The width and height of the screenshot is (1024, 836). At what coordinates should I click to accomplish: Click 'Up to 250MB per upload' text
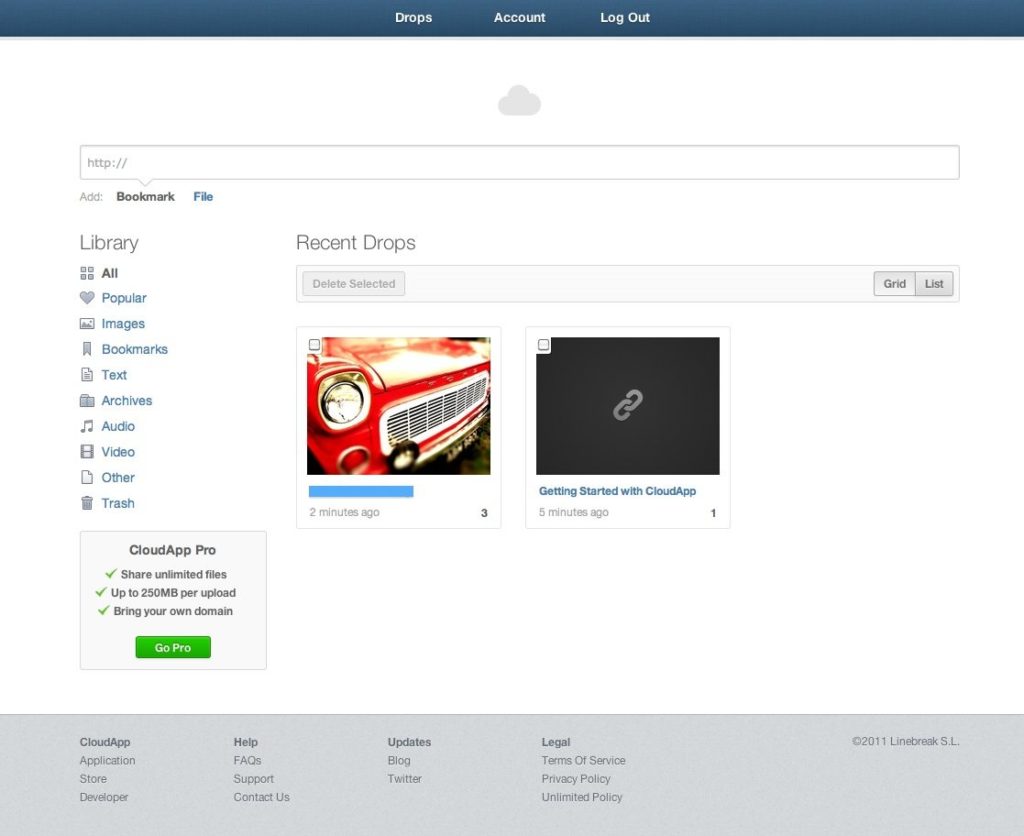click(x=173, y=592)
